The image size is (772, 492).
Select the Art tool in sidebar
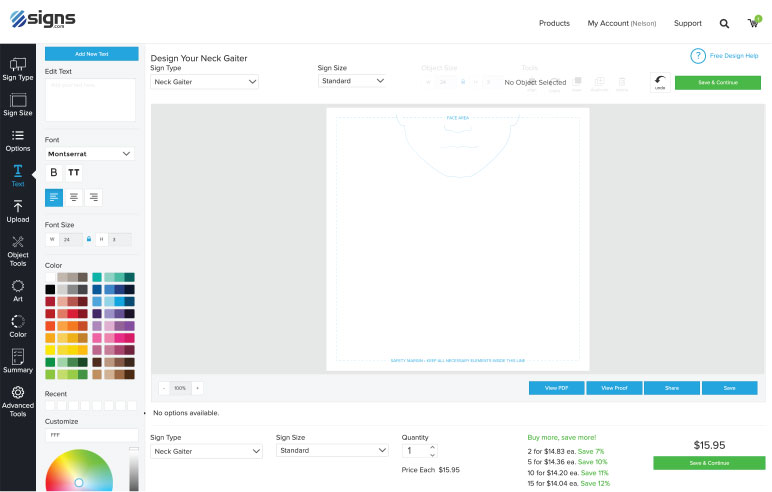(x=18, y=290)
